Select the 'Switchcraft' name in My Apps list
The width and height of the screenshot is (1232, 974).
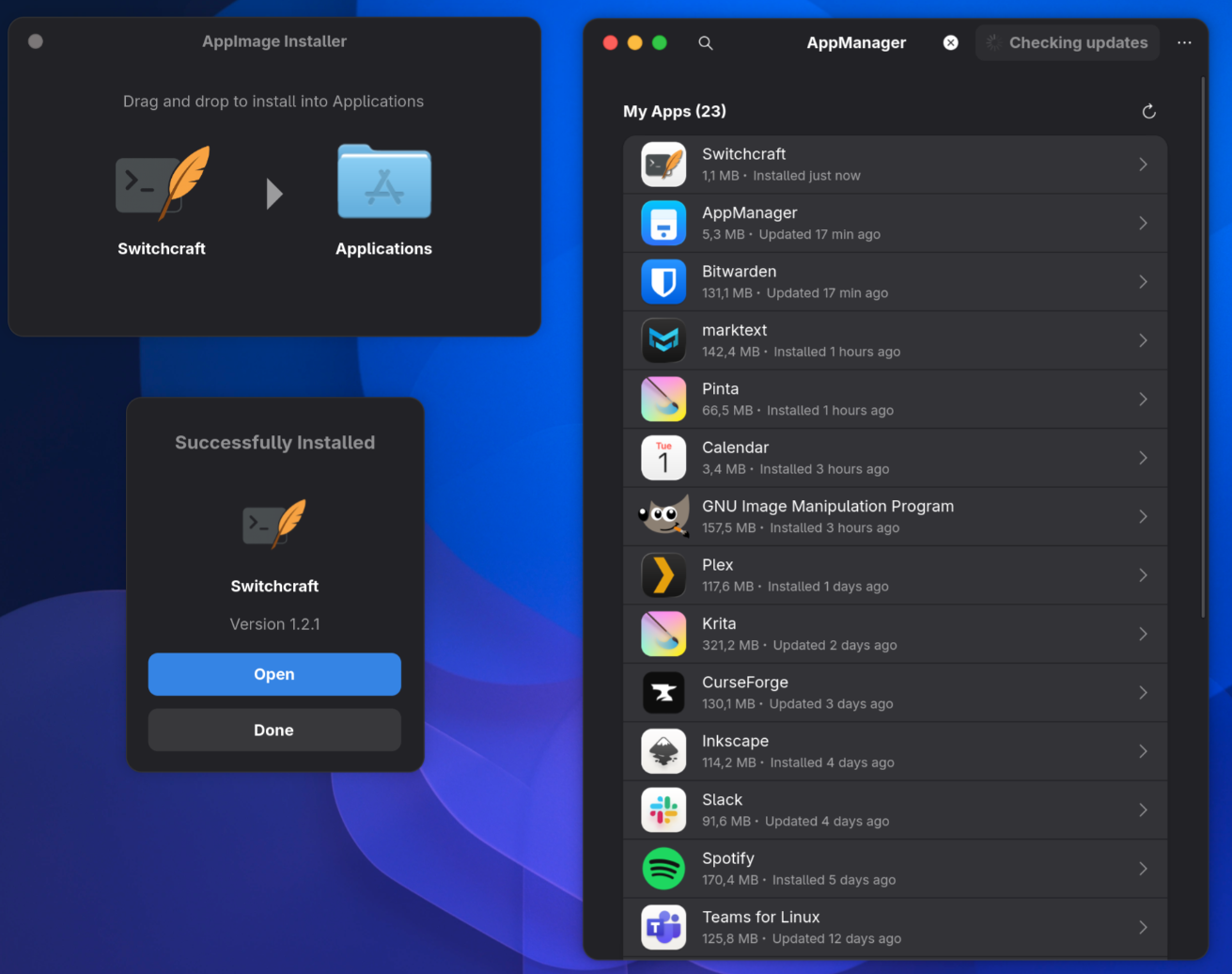pos(743,154)
